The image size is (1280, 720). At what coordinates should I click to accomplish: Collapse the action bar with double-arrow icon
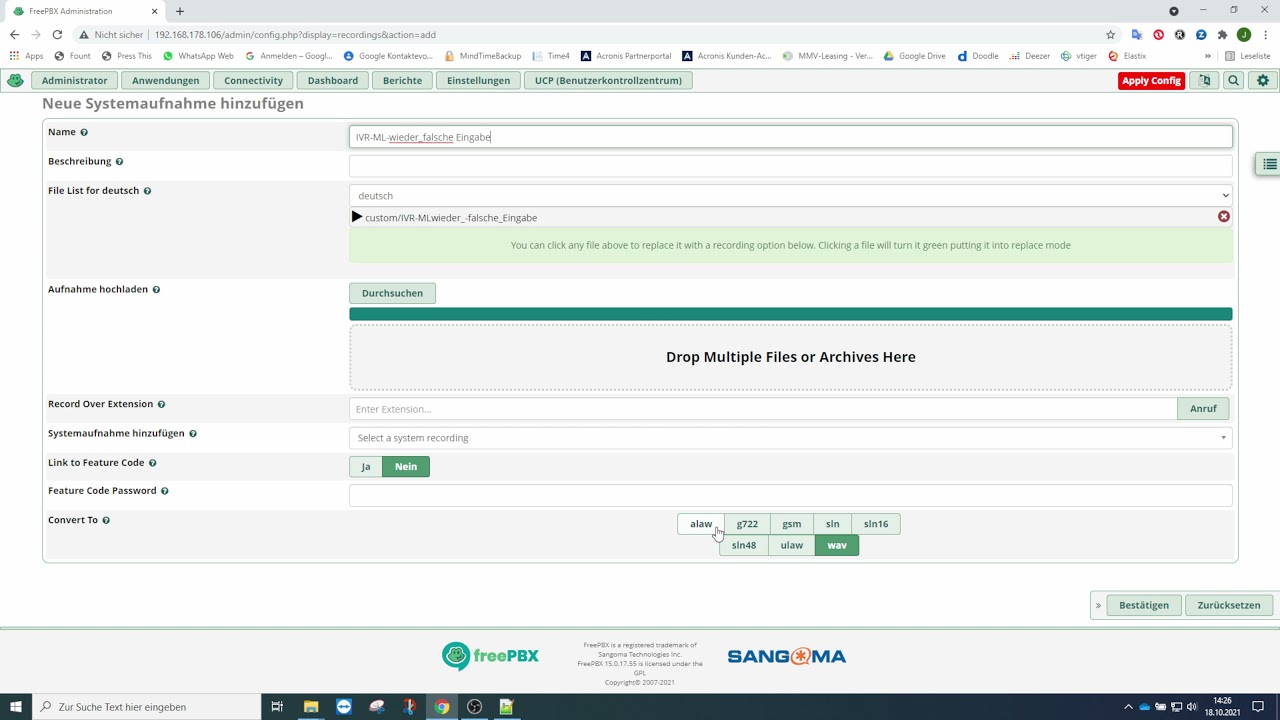[x=1098, y=605]
